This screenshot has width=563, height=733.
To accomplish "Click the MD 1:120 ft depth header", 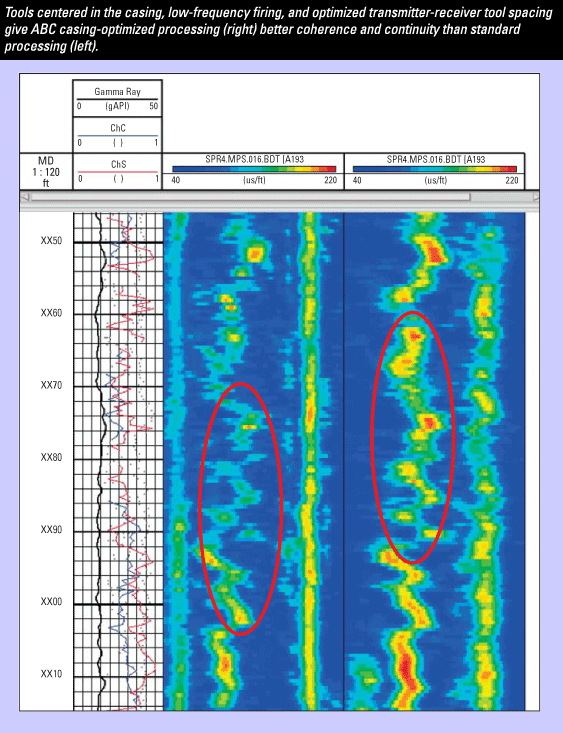I will click(46, 172).
